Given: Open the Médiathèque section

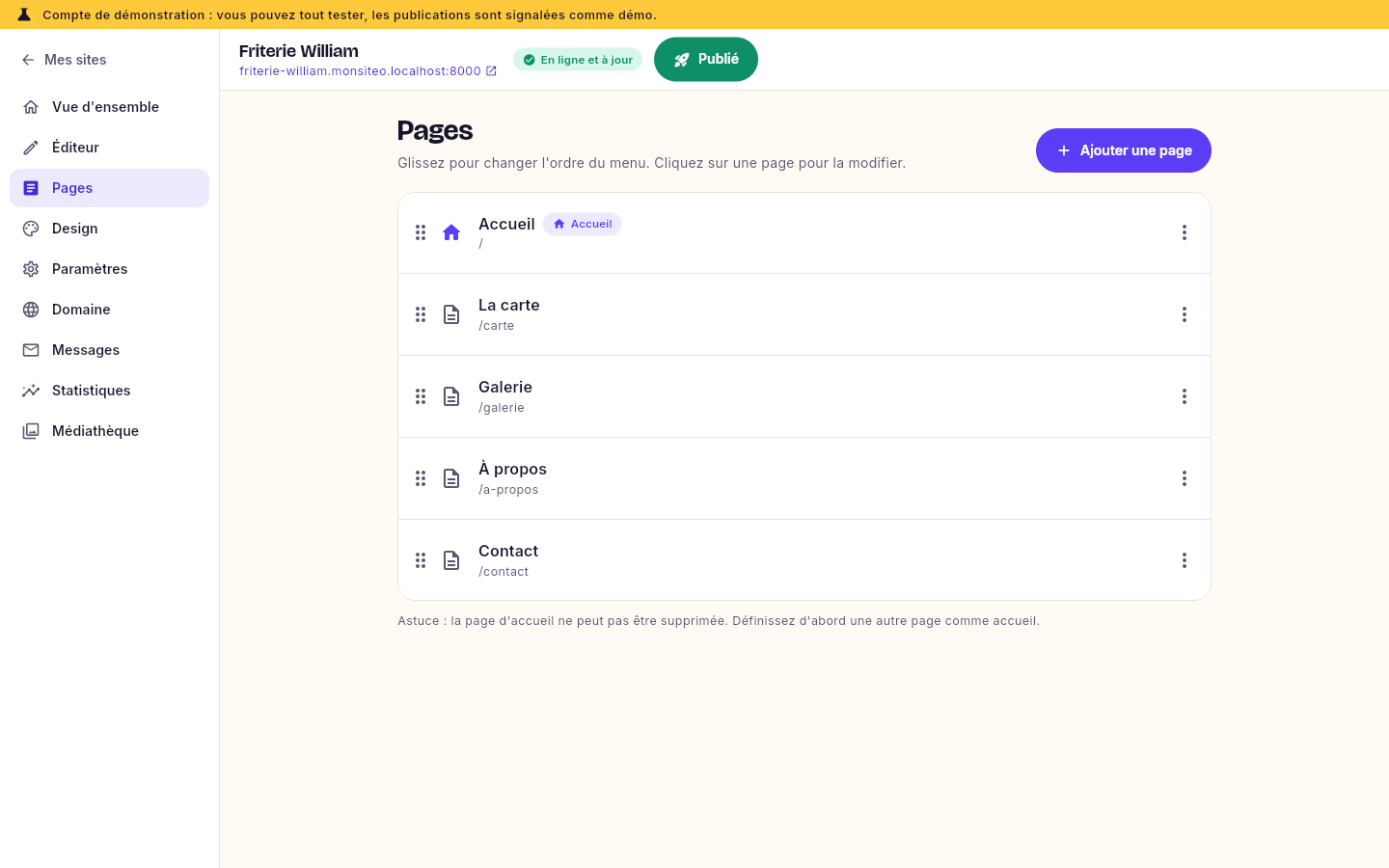Looking at the screenshot, I should 109,431.
